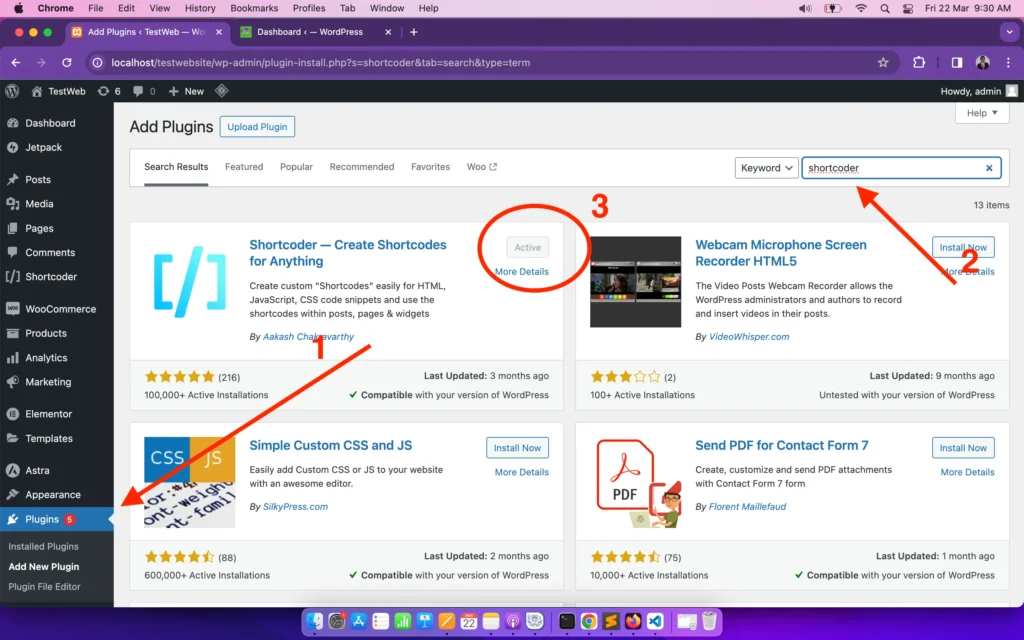Bookmark this page with the star icon
Image resolution: width=1024 pixels, height=640 pixels.
pos(883,63)
